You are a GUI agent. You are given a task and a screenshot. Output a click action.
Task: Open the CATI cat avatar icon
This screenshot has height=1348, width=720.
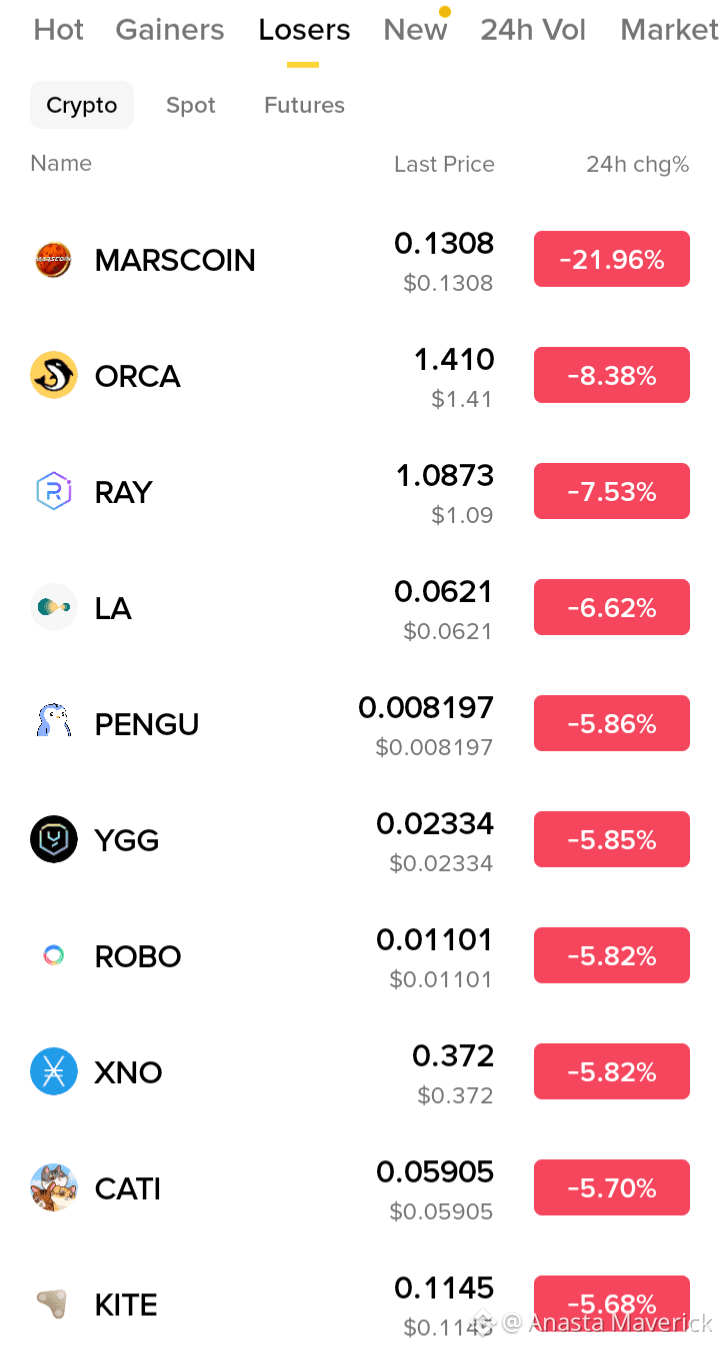coord(54,1188)
